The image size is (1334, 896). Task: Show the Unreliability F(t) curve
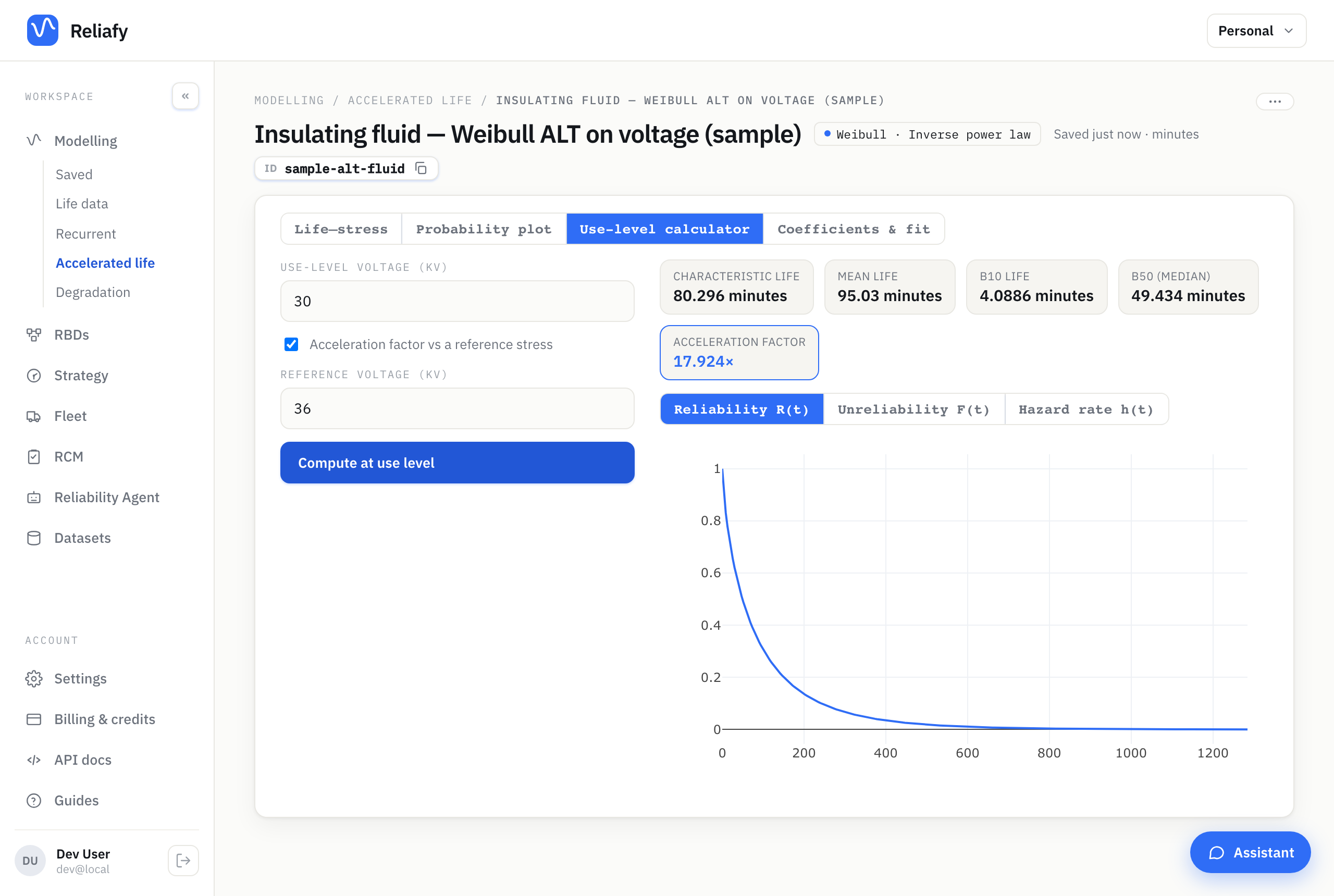(x=914, y=409)
